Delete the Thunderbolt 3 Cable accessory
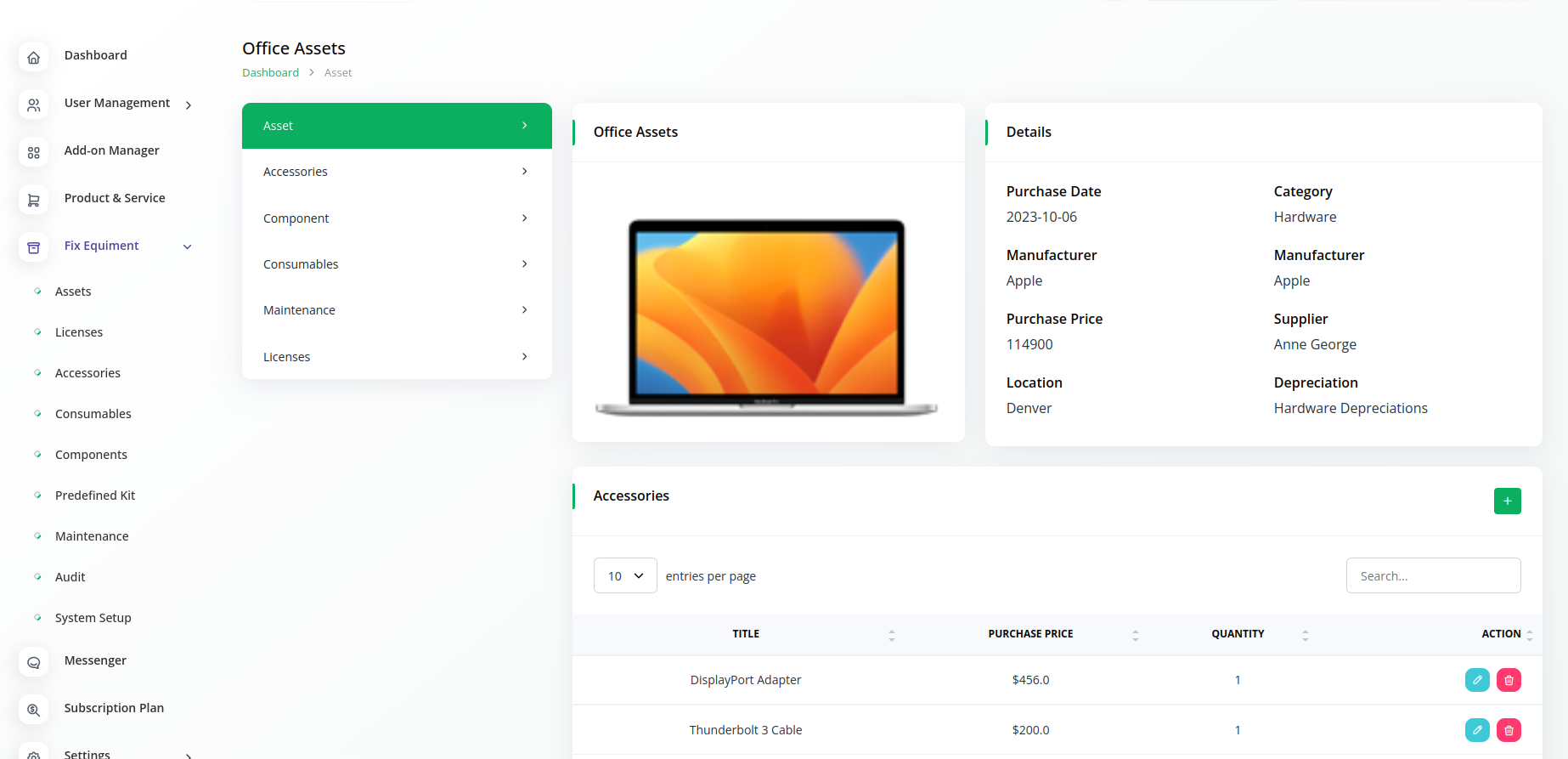Screen dimensions: 1568x759 [1509, 730]
